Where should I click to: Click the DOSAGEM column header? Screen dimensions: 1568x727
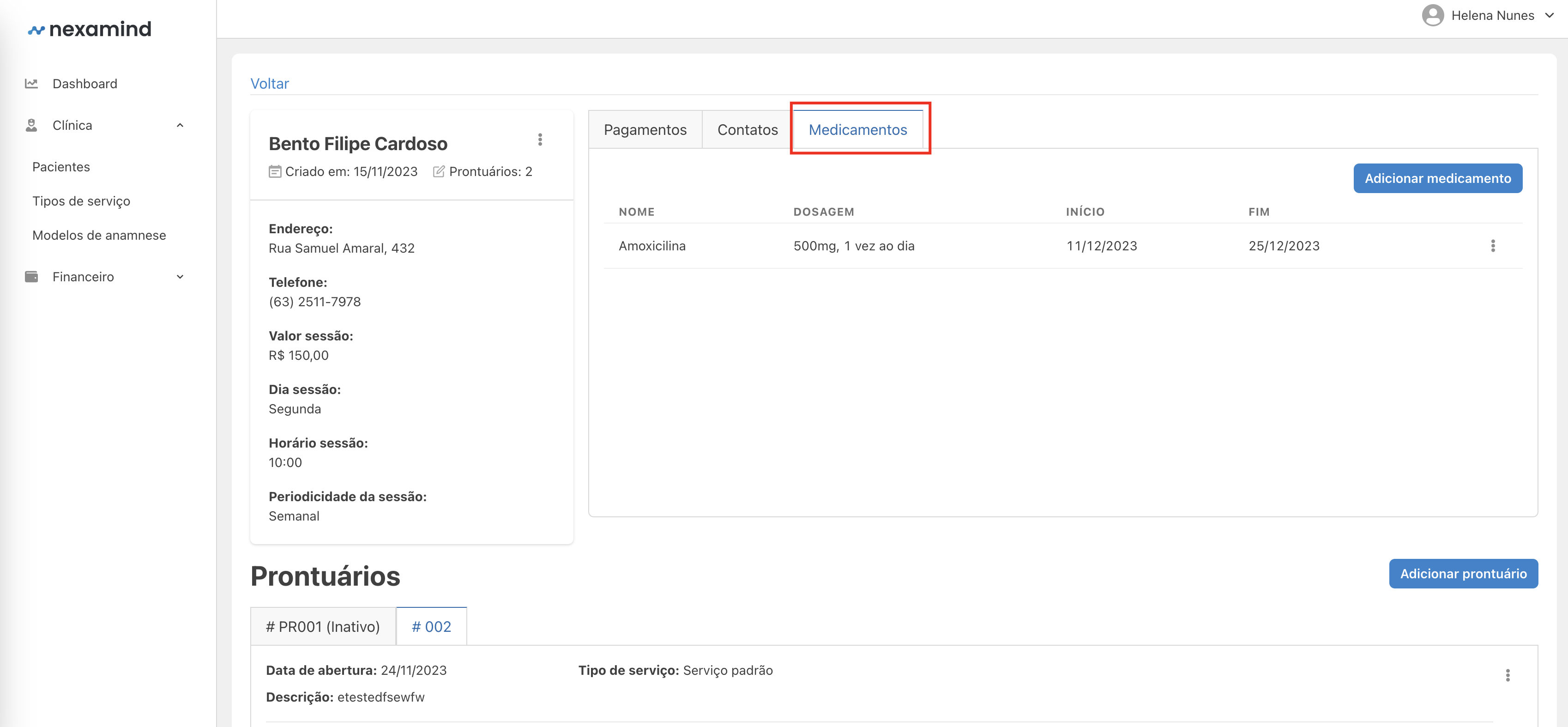(824, 212)
